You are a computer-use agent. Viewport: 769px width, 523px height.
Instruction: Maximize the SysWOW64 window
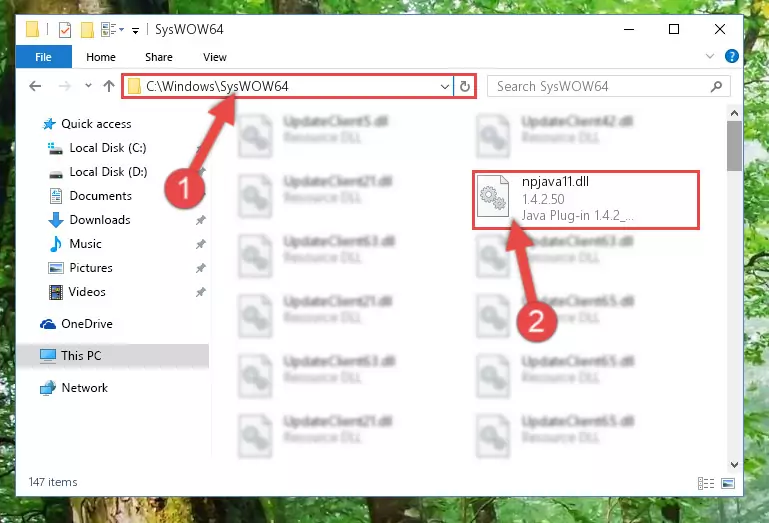click(x=674, y=29)
